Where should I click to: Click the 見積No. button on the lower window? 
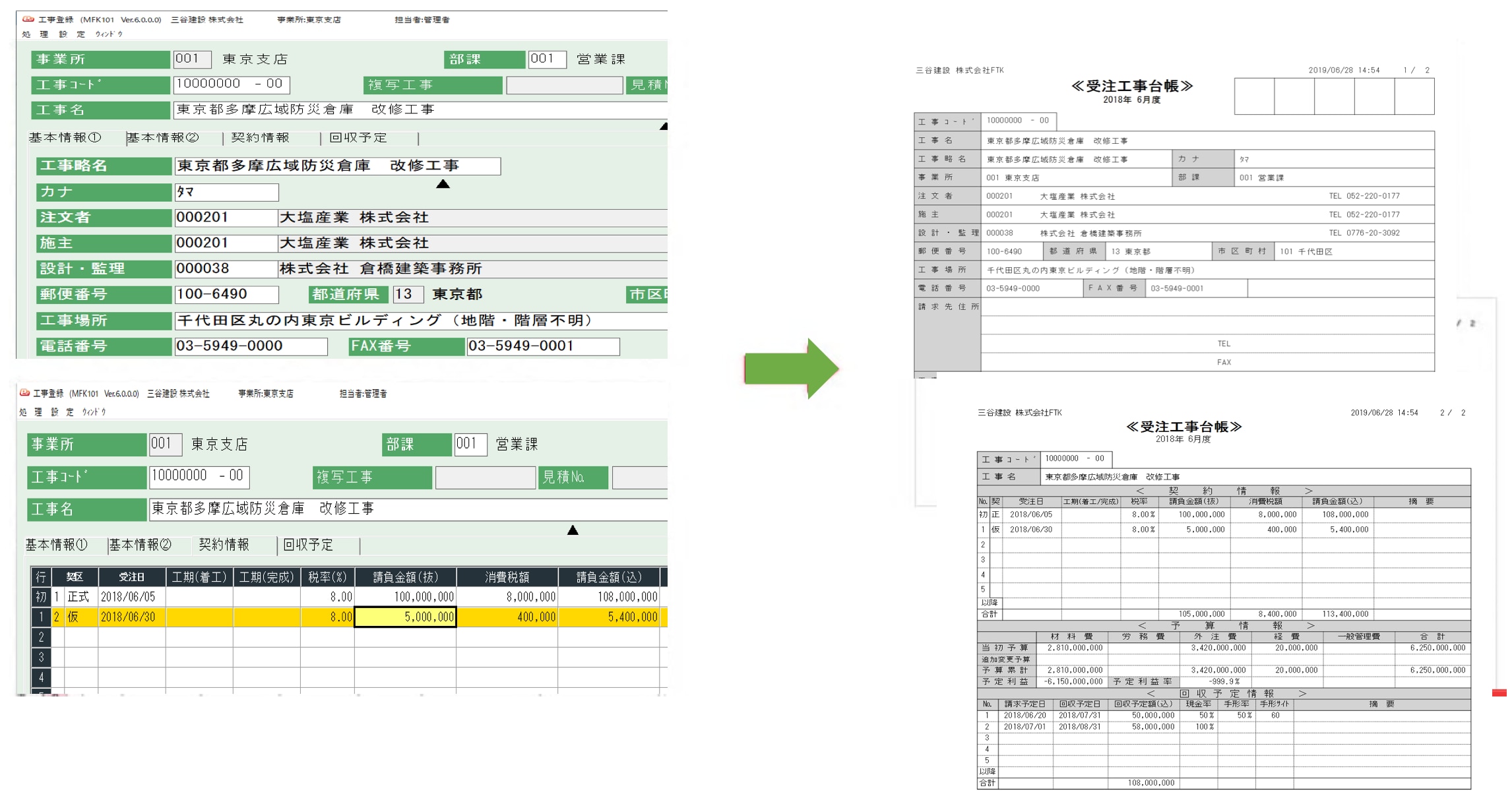pyautogui.click(x=573, y=477)
